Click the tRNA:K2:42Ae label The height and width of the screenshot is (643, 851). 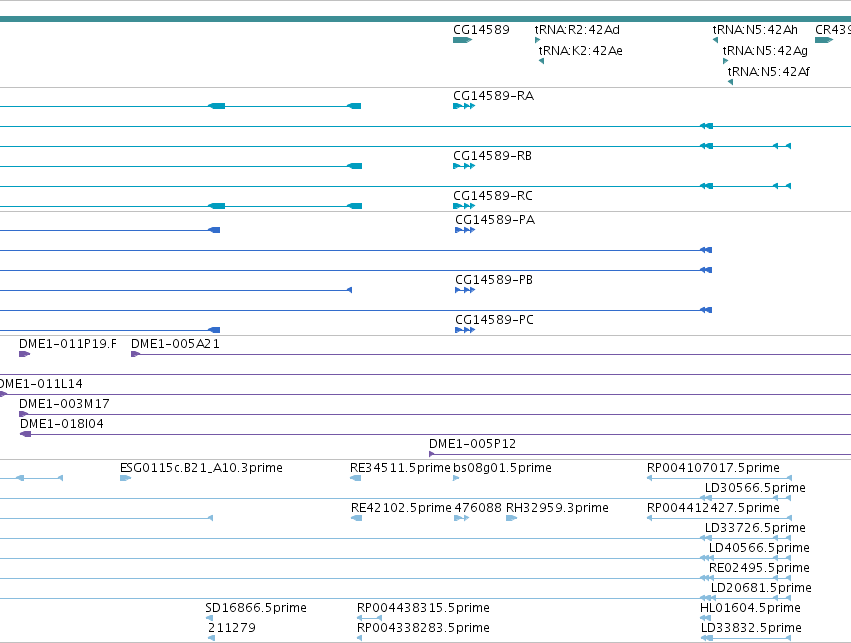(581, 51)
